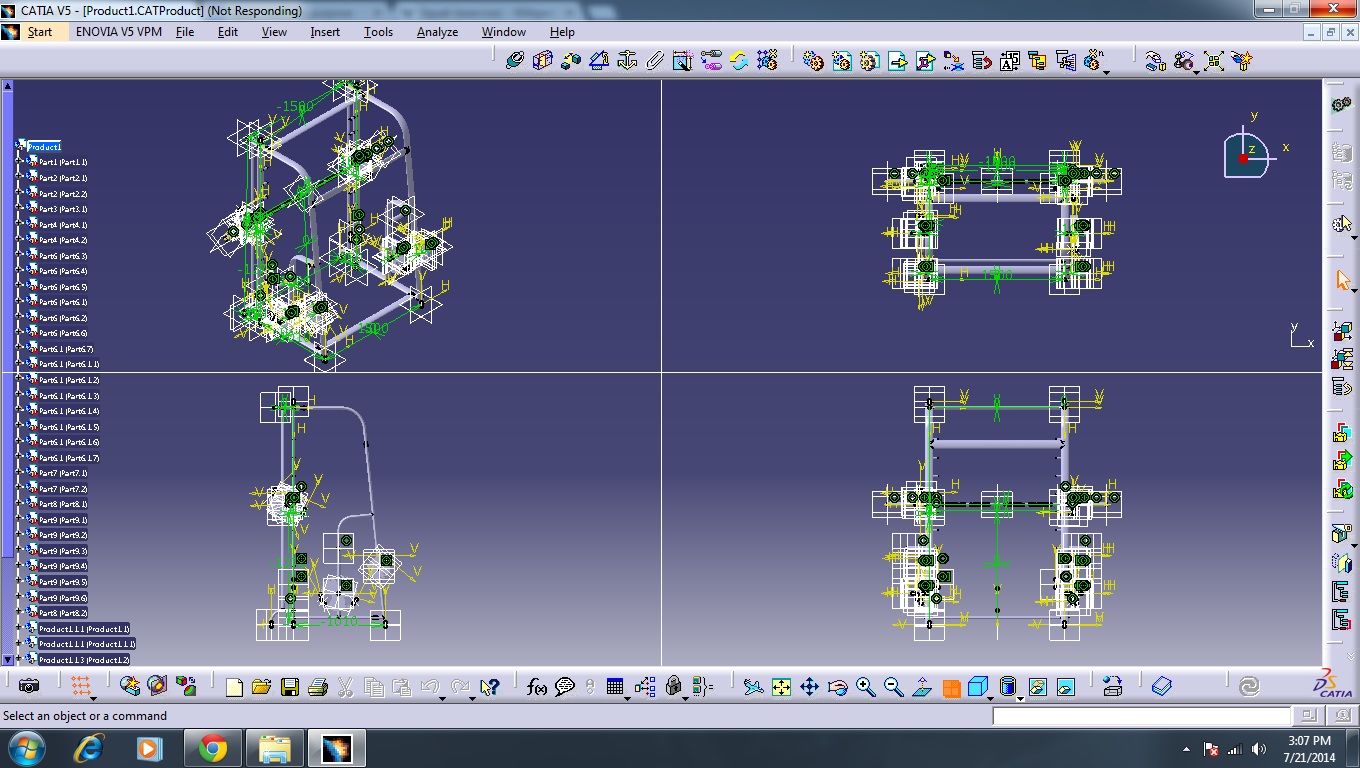Click the Fix Component anchor icon
This screenshot has height=768, width=1360.
click(627, 61)
